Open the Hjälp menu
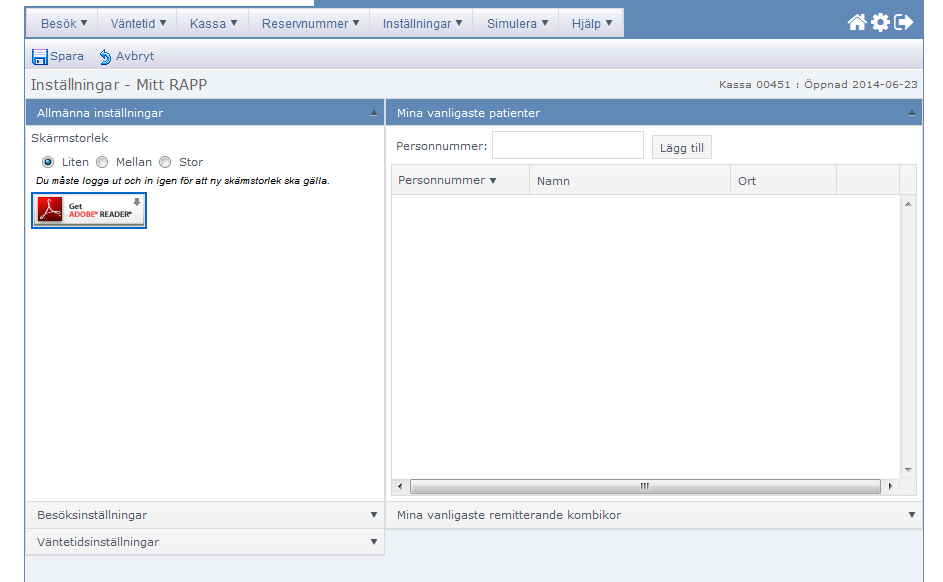This screenshot has width=943, height=582. point(591,23)
